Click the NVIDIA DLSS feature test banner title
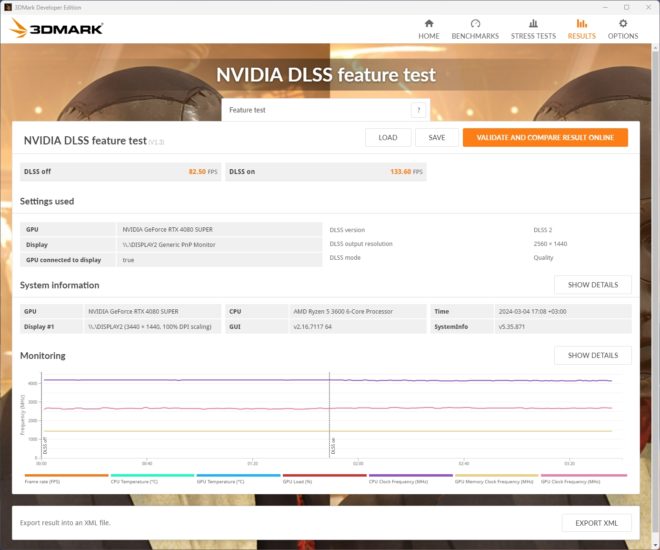The height and width of the screenshot is (550, 660). pos(326,75)
